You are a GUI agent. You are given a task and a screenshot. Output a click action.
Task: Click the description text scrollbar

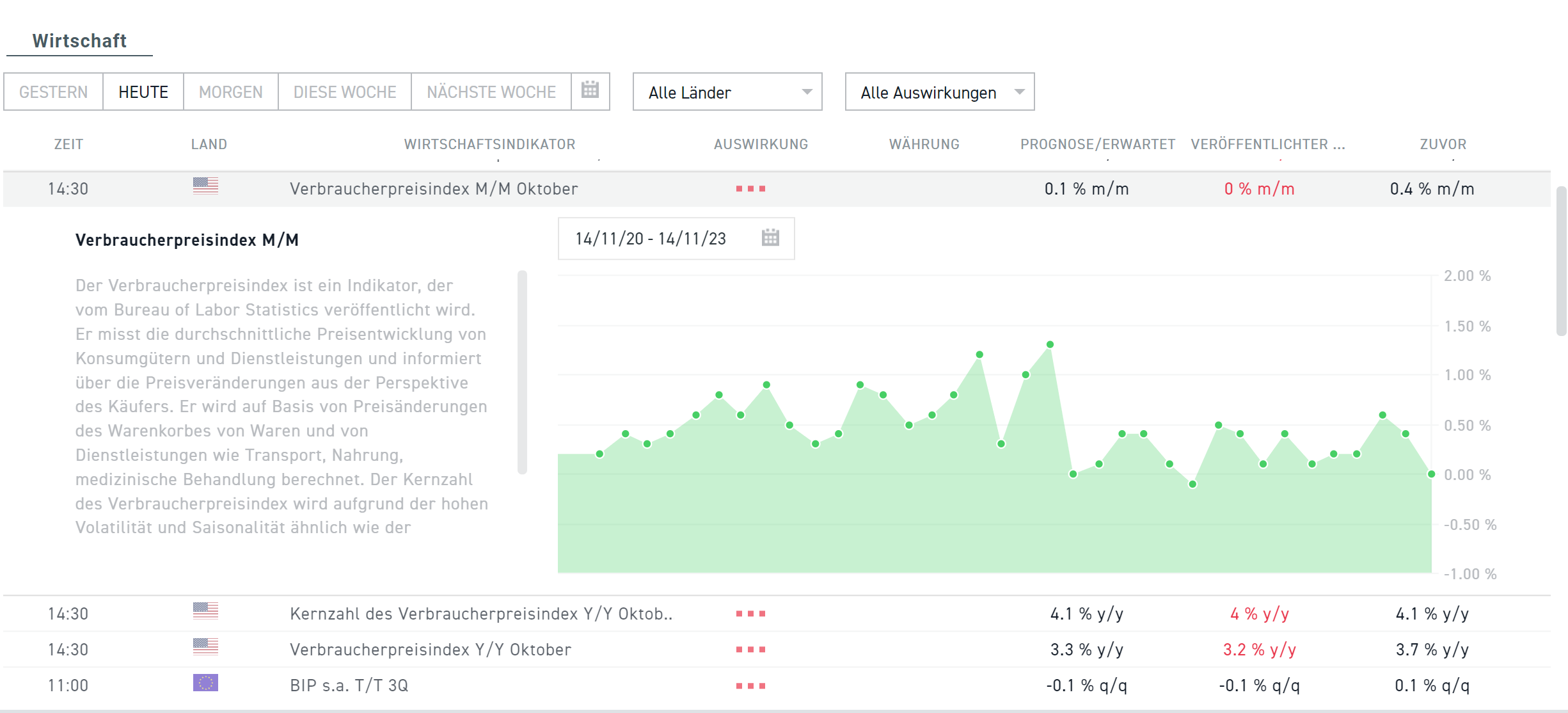(522, 371)
